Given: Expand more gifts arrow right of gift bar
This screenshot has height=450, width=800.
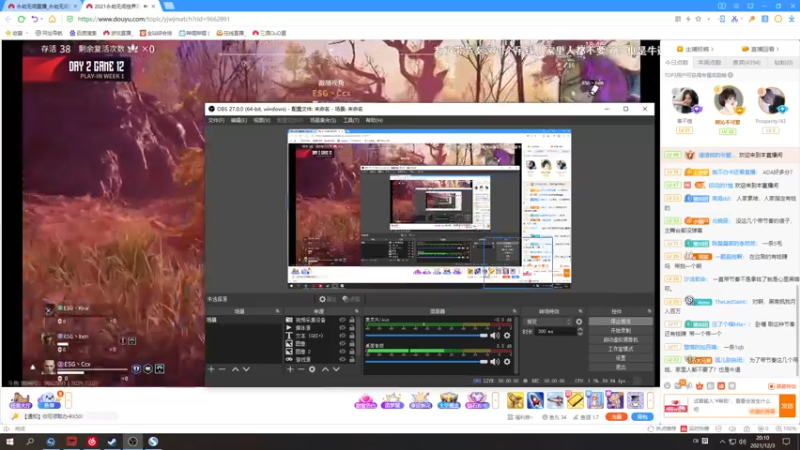Looking at the screenshot, I should point(651,401).
